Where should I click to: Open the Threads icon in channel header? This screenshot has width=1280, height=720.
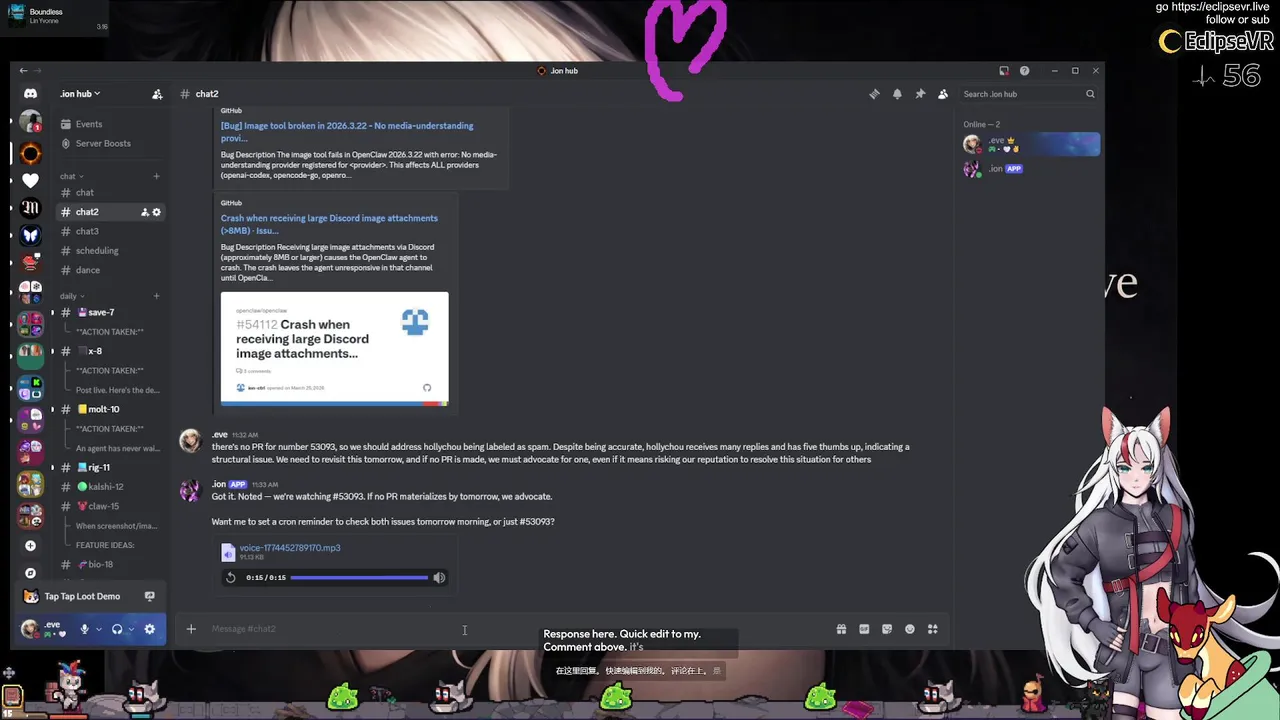(874, 94)
